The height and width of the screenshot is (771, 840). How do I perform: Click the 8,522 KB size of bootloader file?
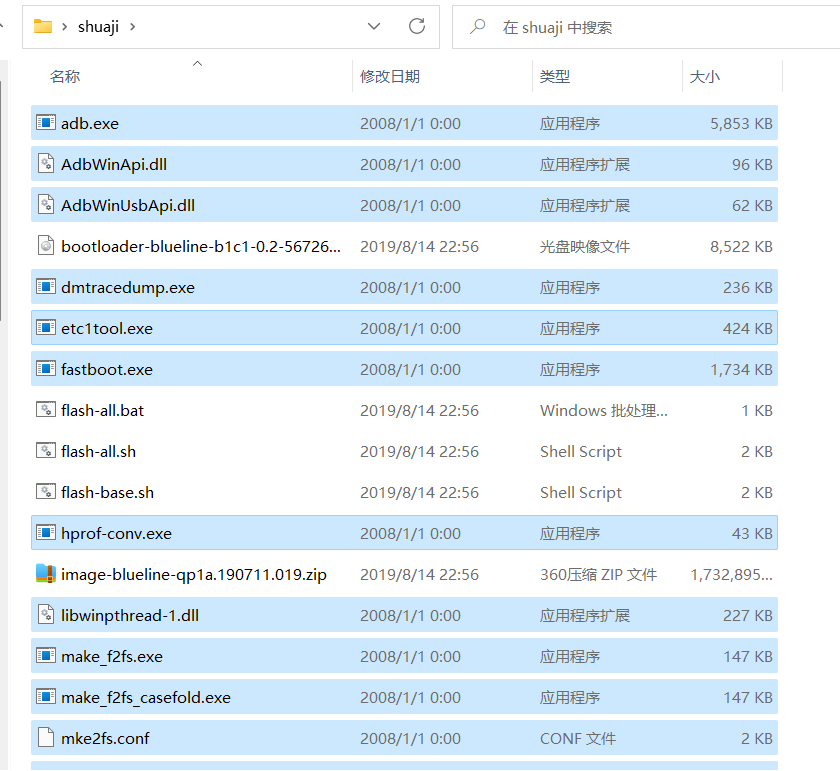pyautogui.click(x=741, y=246)
